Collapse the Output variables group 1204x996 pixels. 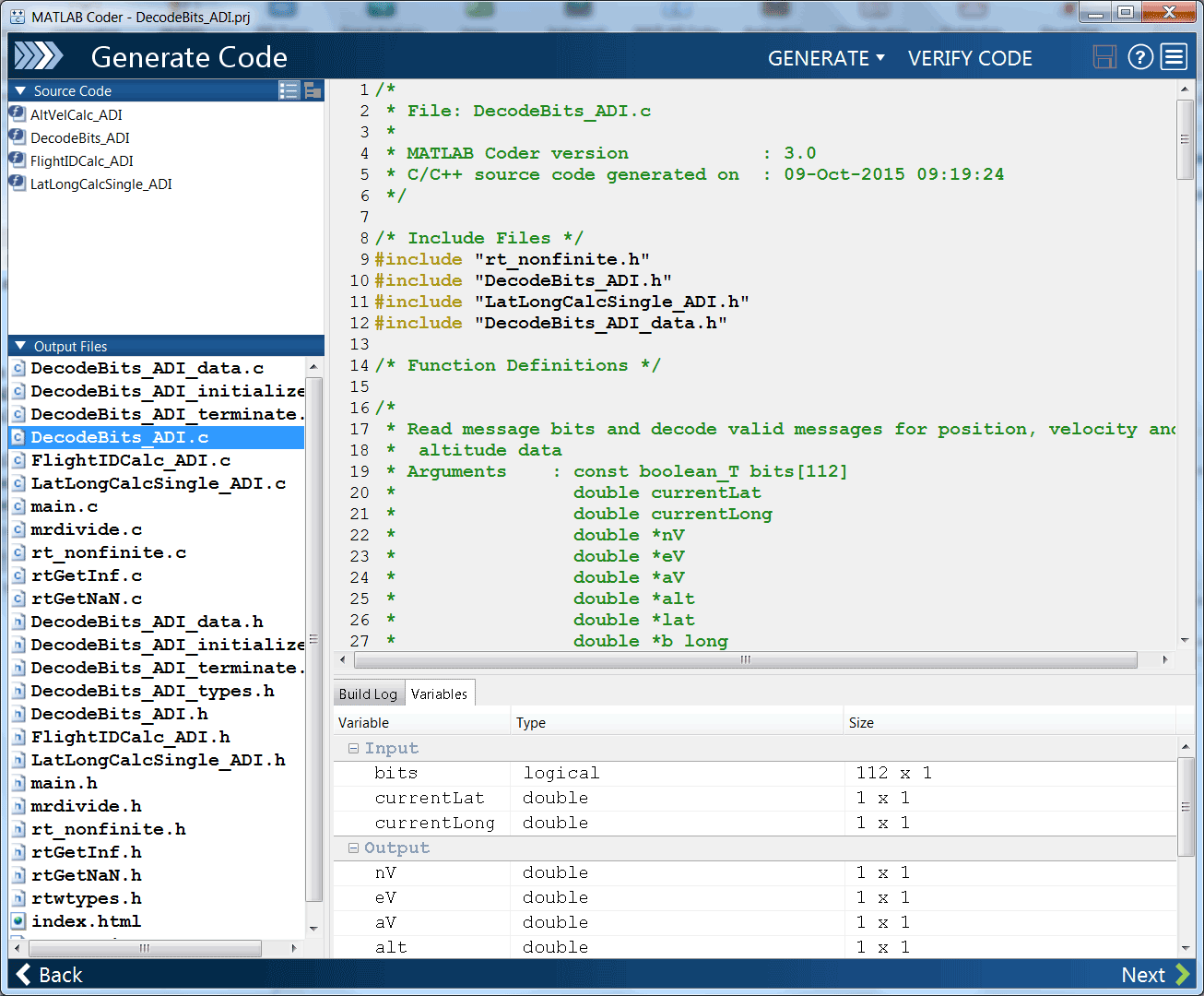pos(353,848)
